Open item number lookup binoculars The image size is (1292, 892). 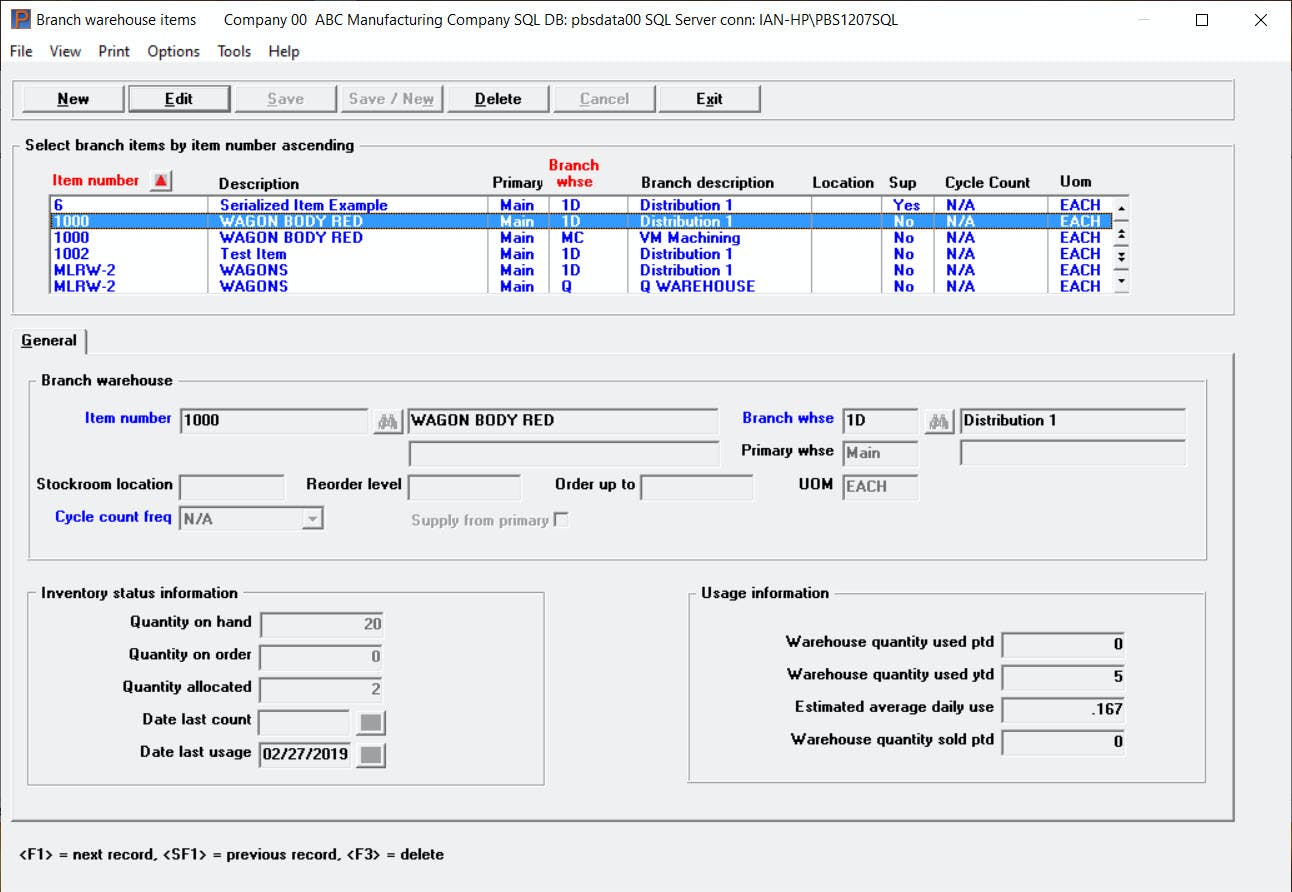(387, 422)
